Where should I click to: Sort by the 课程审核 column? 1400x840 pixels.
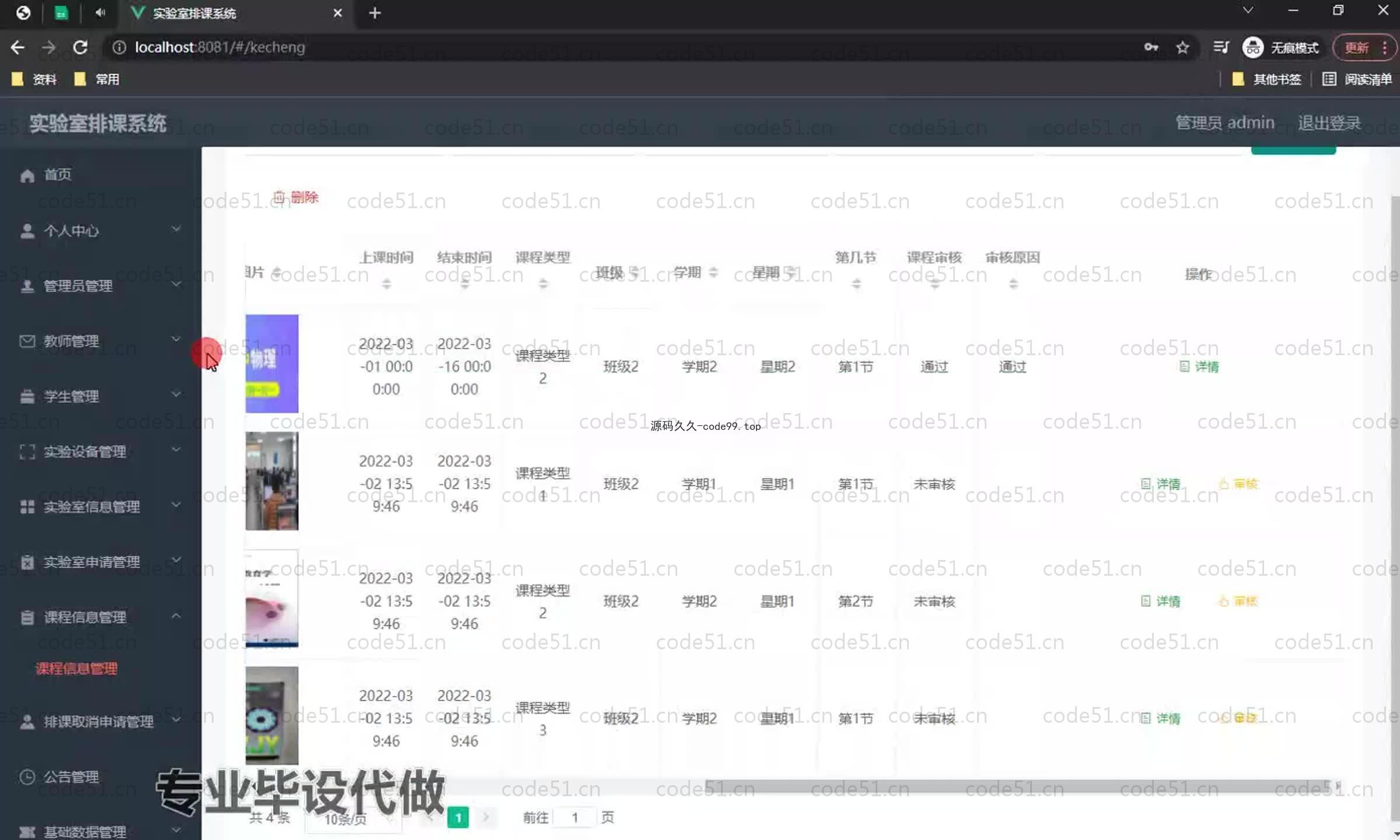[935, 283]
